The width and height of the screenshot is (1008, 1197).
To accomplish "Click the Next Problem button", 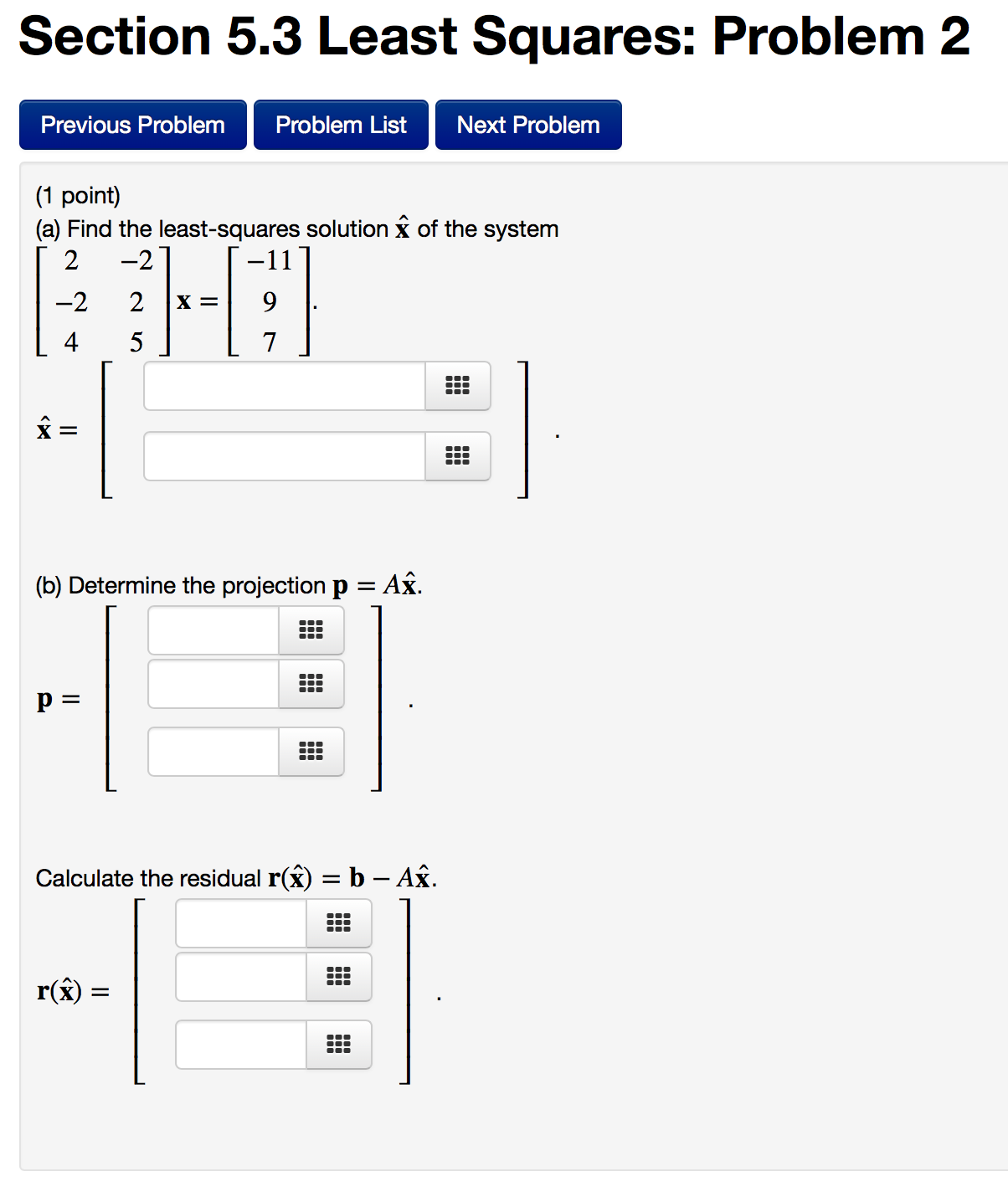I will pyautogui.click(x=527, y=124).
